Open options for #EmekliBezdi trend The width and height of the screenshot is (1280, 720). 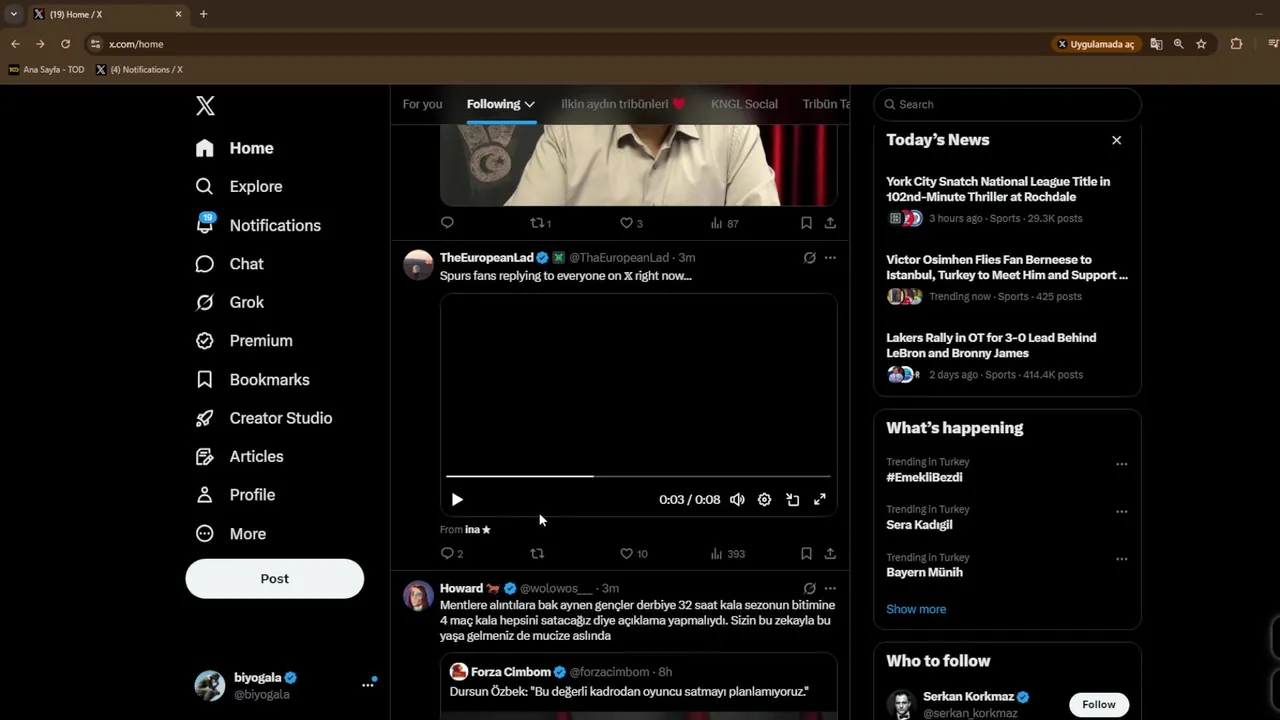pos(1121,464)
